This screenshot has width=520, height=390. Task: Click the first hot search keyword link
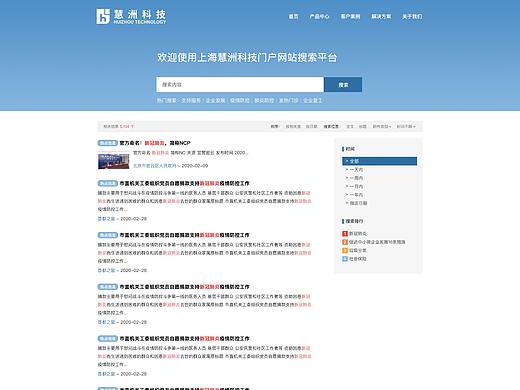click(191, 100)
